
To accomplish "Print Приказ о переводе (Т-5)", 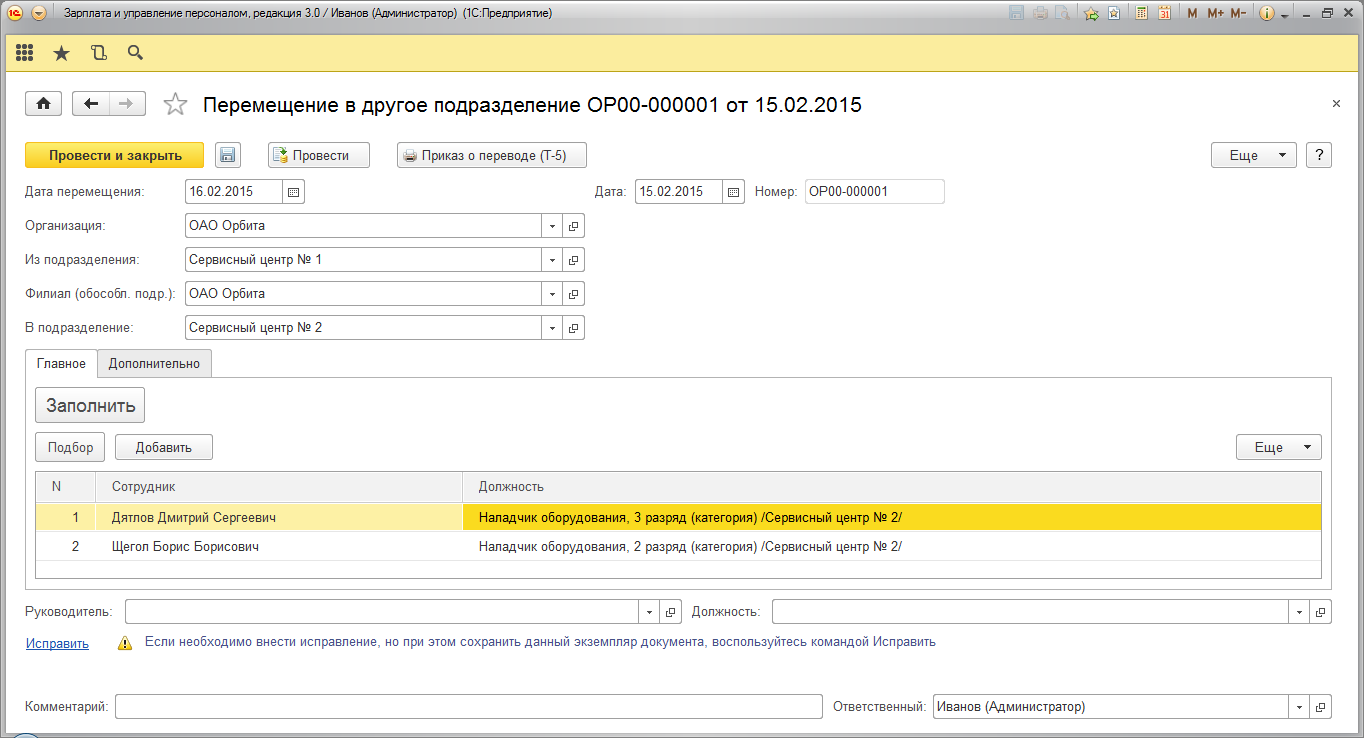I will 491,155.
